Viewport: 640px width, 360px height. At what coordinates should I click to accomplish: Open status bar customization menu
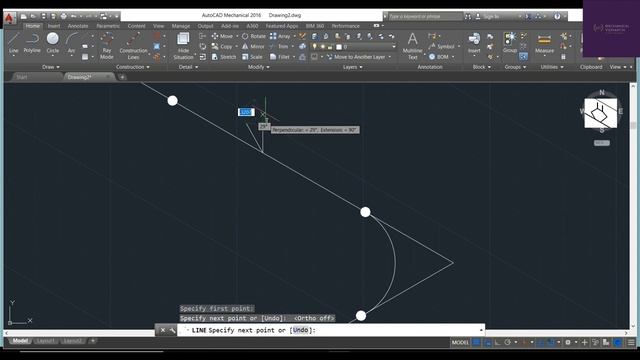point(631,342)
